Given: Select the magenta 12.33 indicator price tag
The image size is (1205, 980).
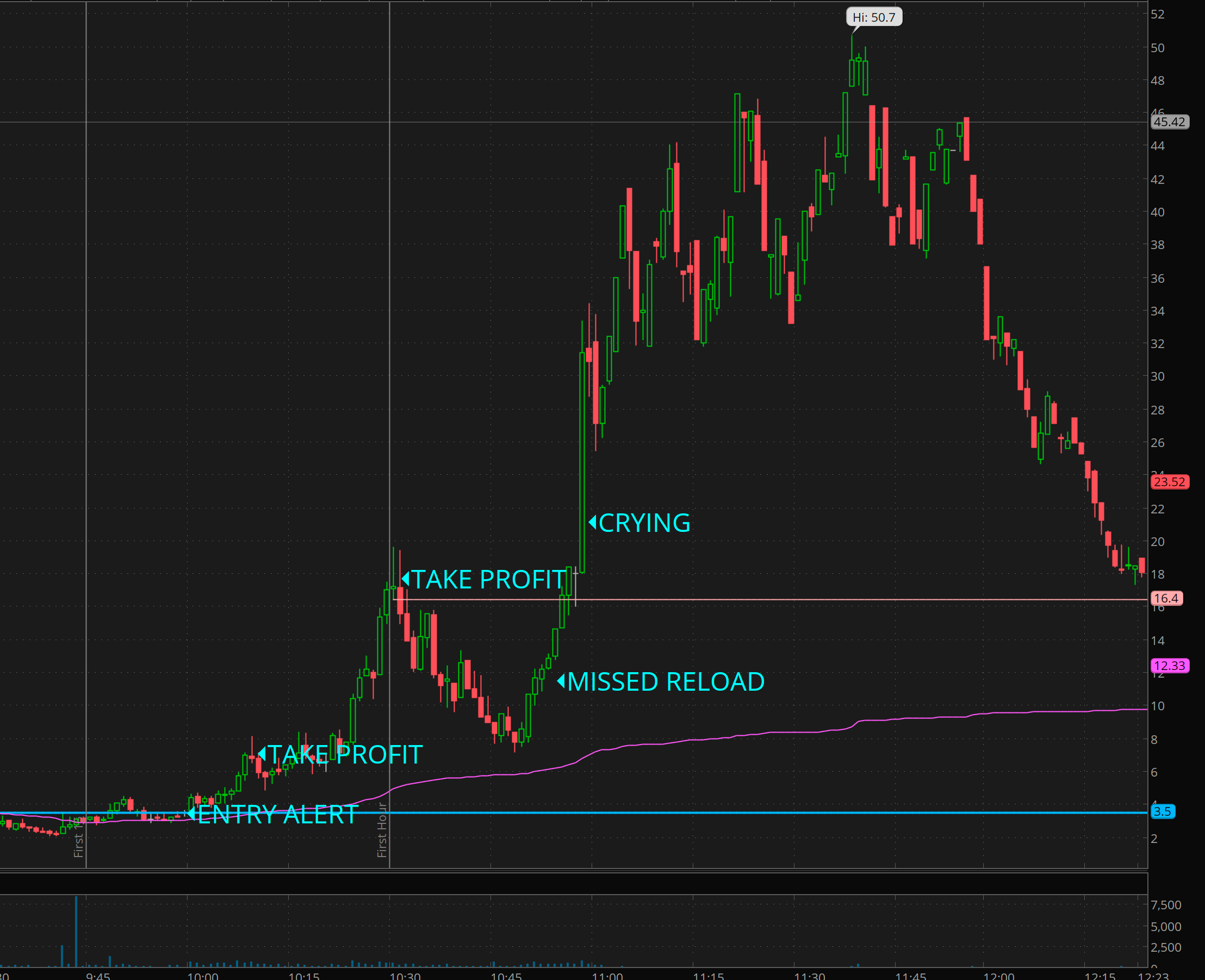Looking at the screenshot, I should point(1170,666).
